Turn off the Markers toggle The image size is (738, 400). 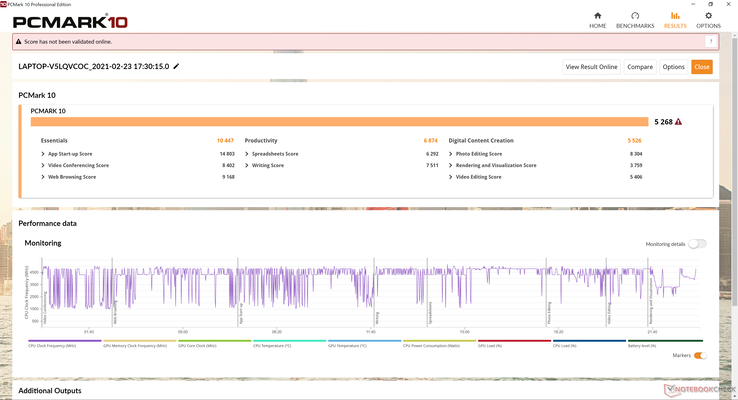click(700, 355)
